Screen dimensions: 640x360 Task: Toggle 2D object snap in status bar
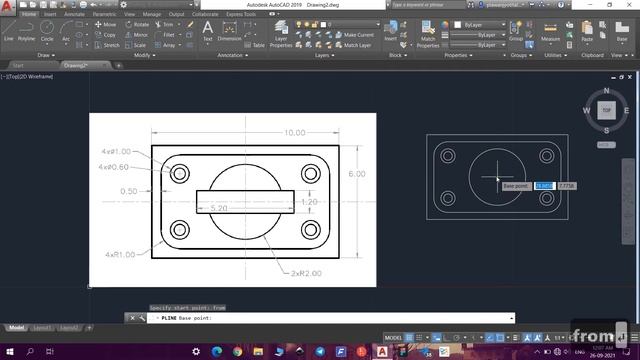pyautogui.click(x=500, y=338)
